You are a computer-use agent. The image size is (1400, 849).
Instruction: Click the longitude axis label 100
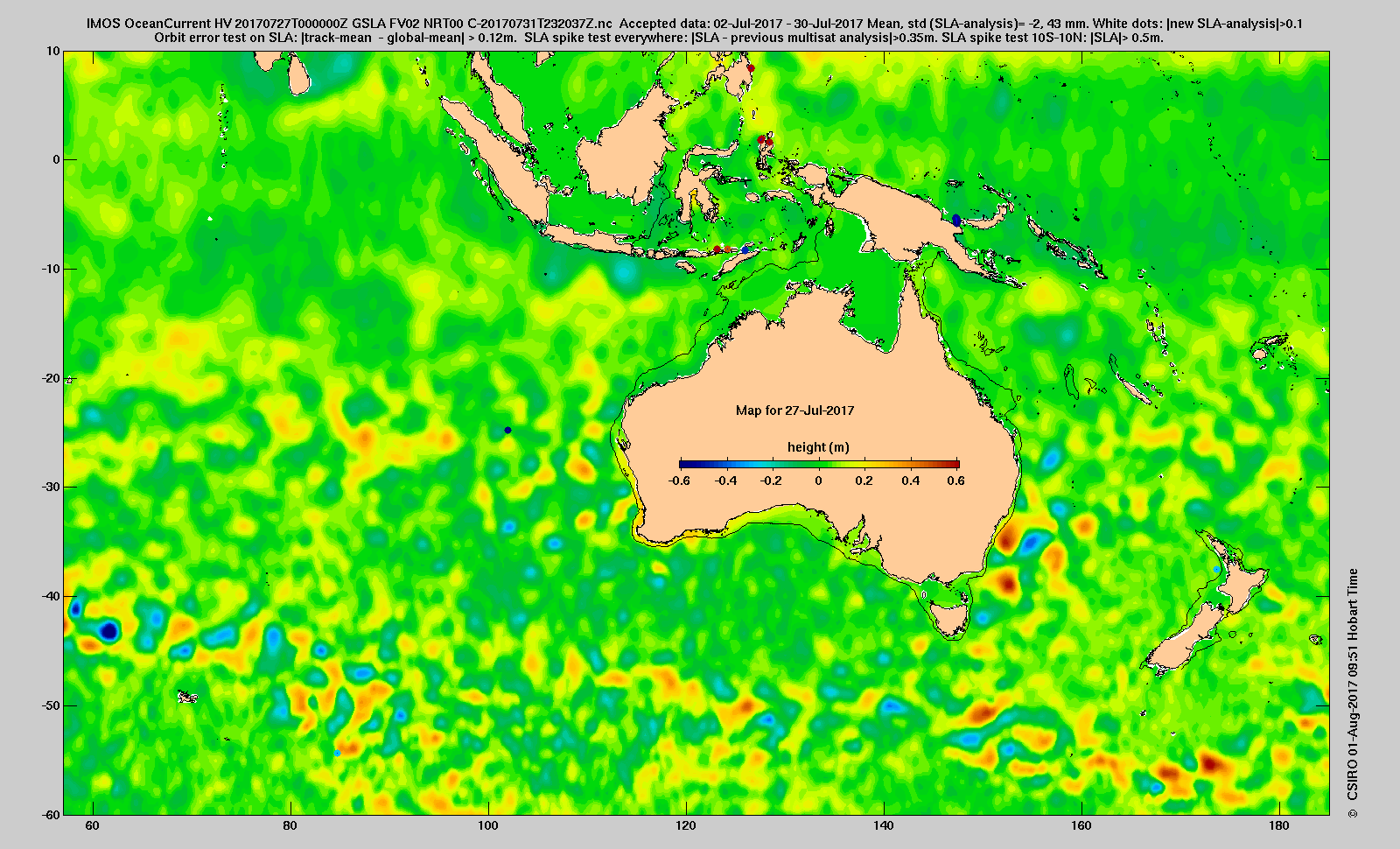pos(487,826)
